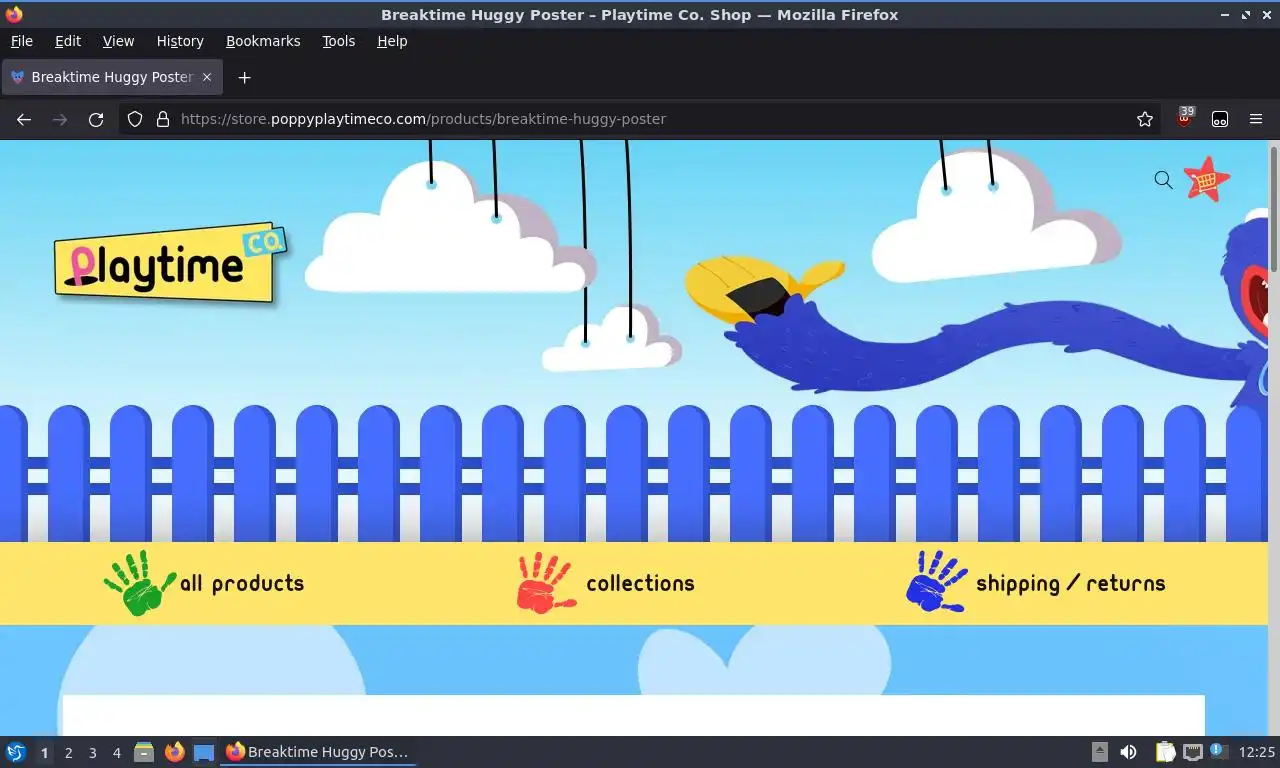Launch the file manager from the panel
Viewport: 1280px width, 768px height.
(144, 752)
